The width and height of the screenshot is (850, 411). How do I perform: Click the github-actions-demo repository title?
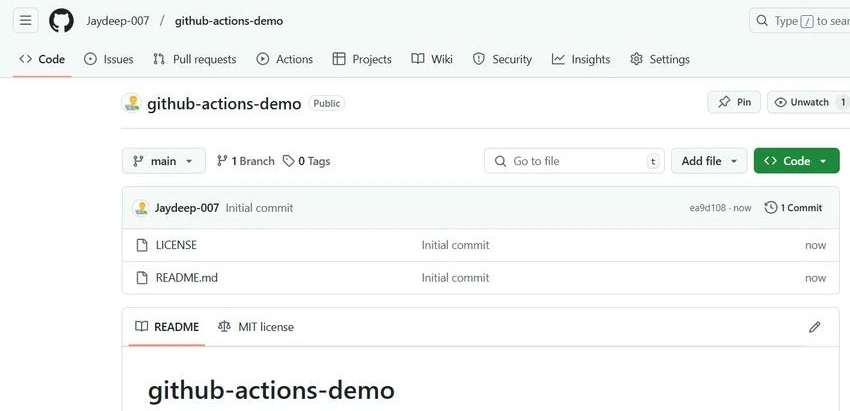[224, 104]
